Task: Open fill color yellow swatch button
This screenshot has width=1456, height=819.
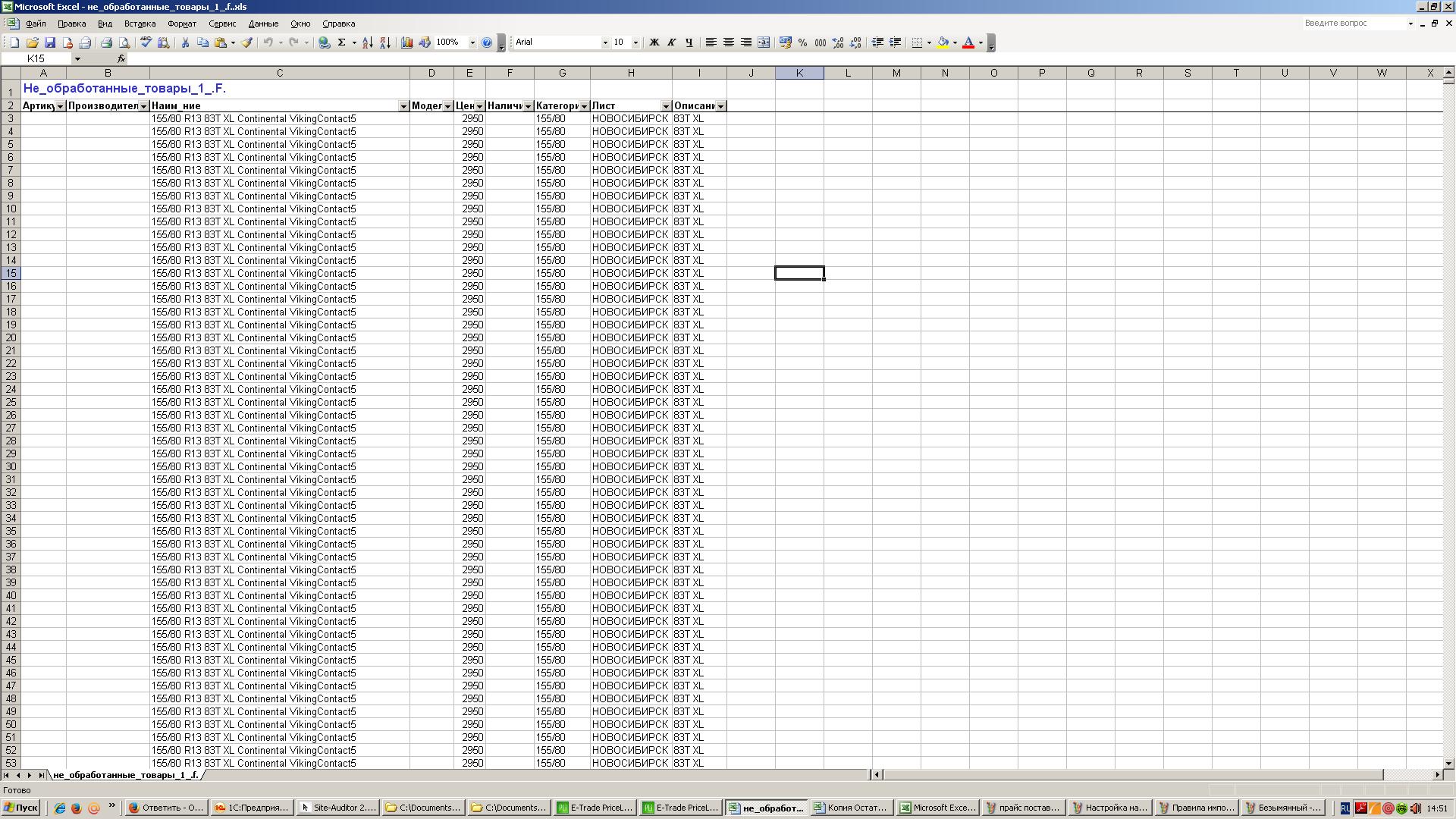Action: pyautogui.click(x=943, y=42)
